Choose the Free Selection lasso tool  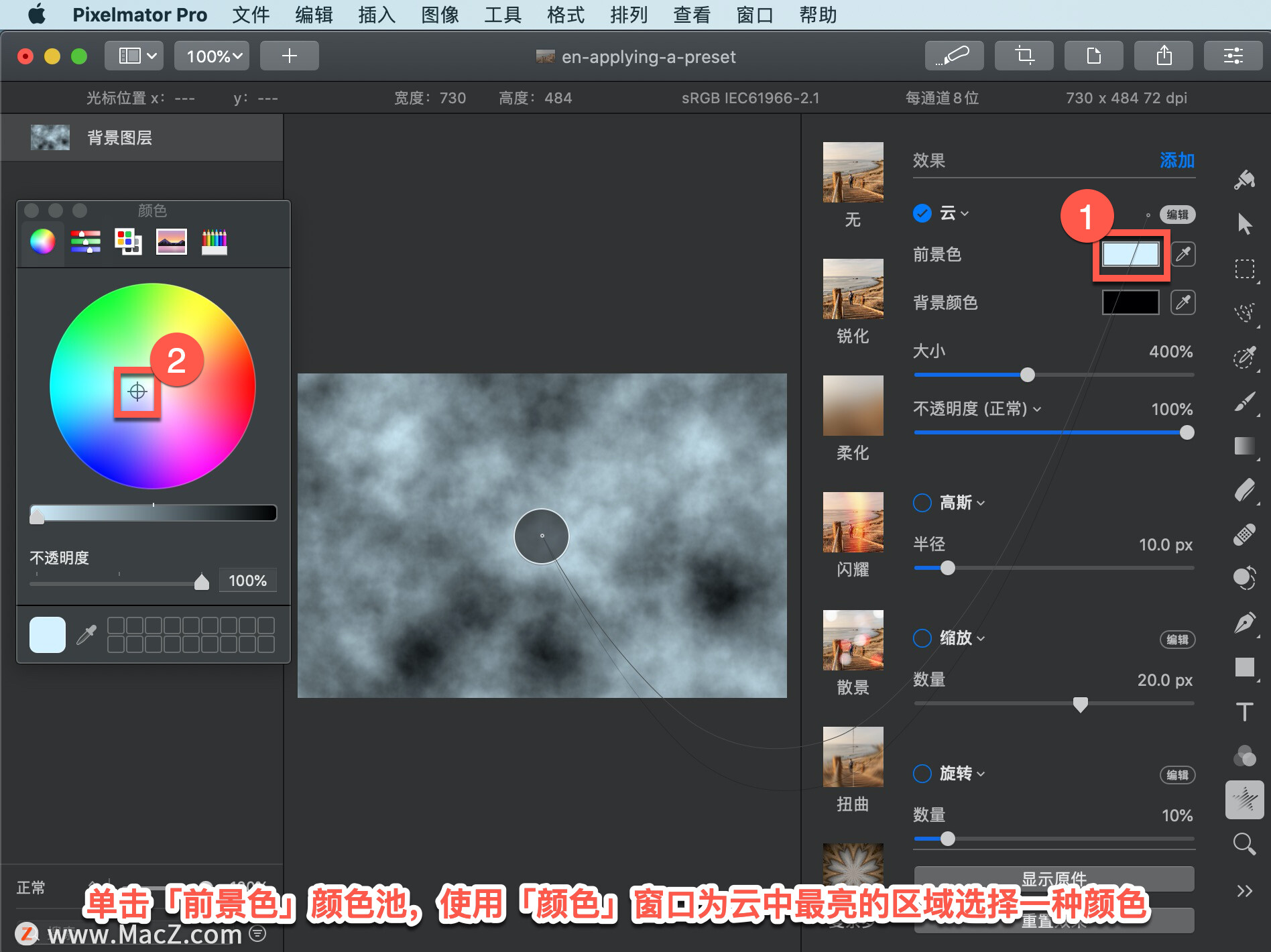(1245, 312)
